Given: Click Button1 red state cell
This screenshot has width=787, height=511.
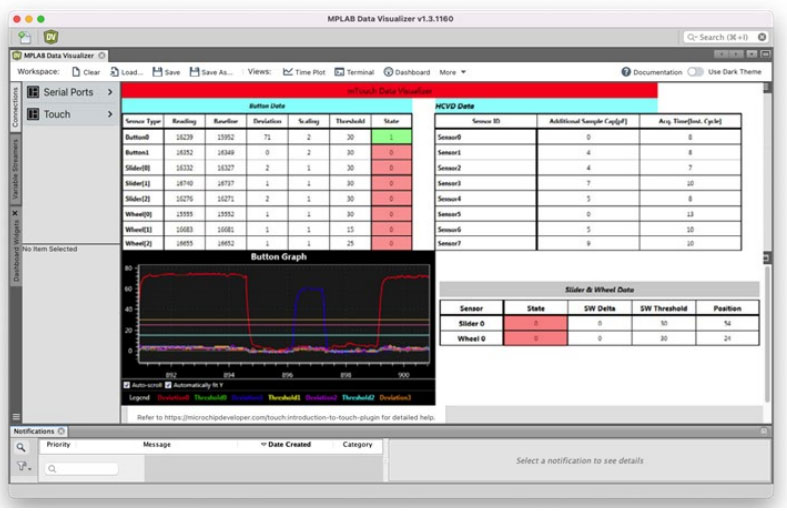Looking at the screenshot, I should [x=391, y=152].
